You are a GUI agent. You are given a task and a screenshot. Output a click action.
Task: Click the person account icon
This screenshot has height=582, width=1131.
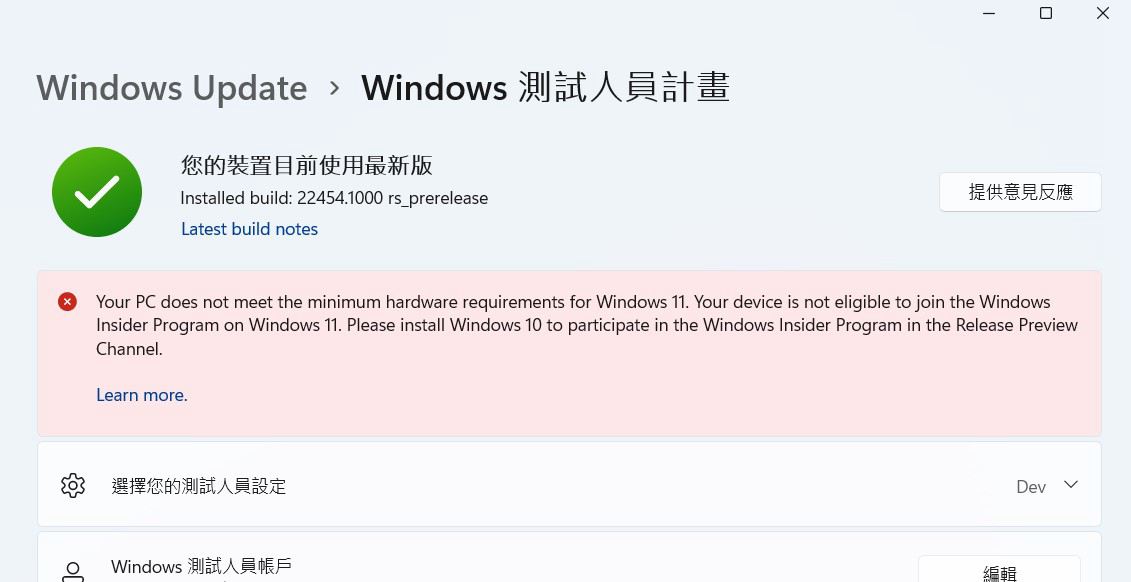click(x=73, y=573)
